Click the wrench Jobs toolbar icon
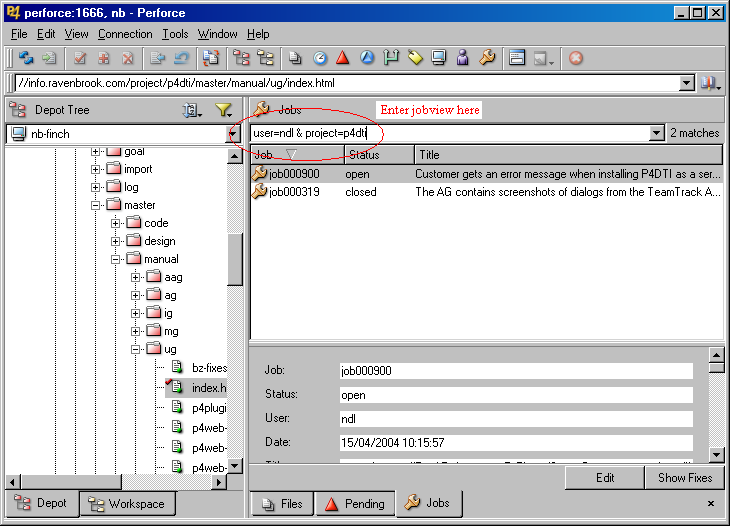 click(487, 58)
